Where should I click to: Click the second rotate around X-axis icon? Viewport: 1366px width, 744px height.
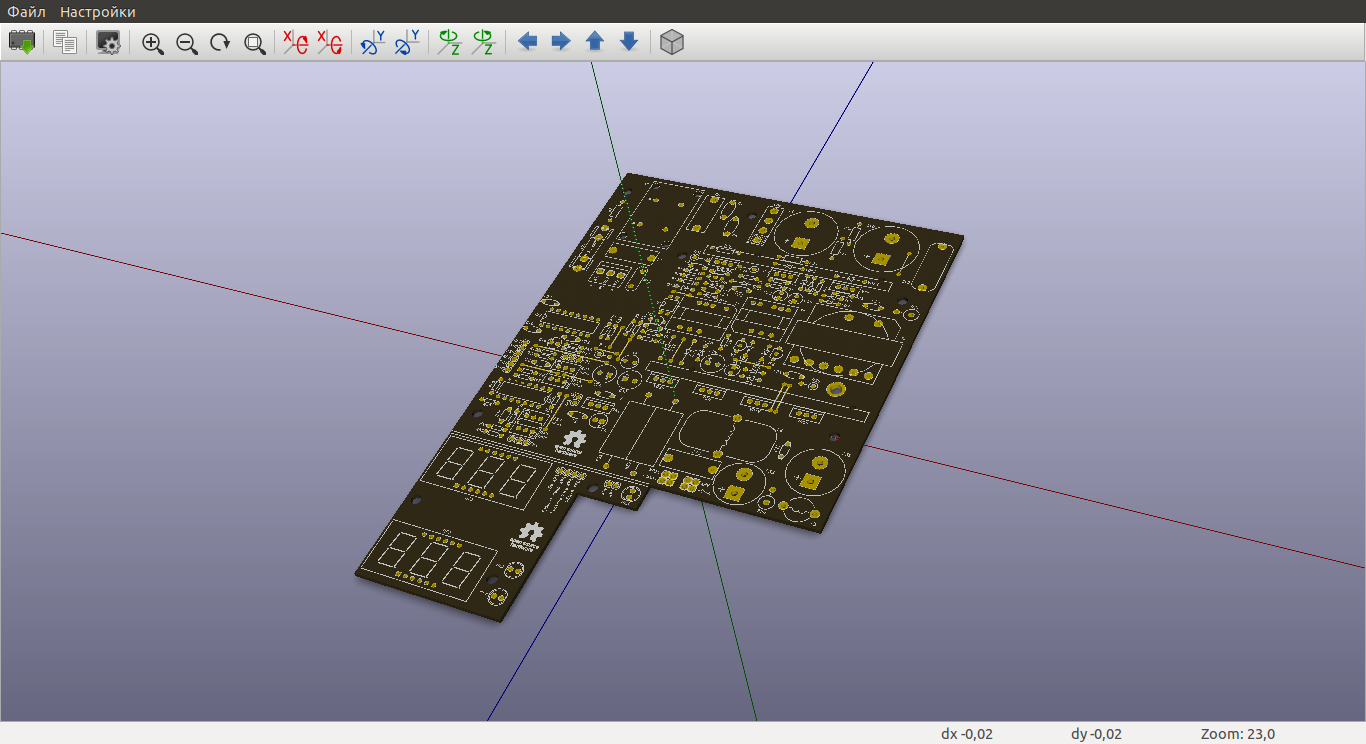click(329, 42)
